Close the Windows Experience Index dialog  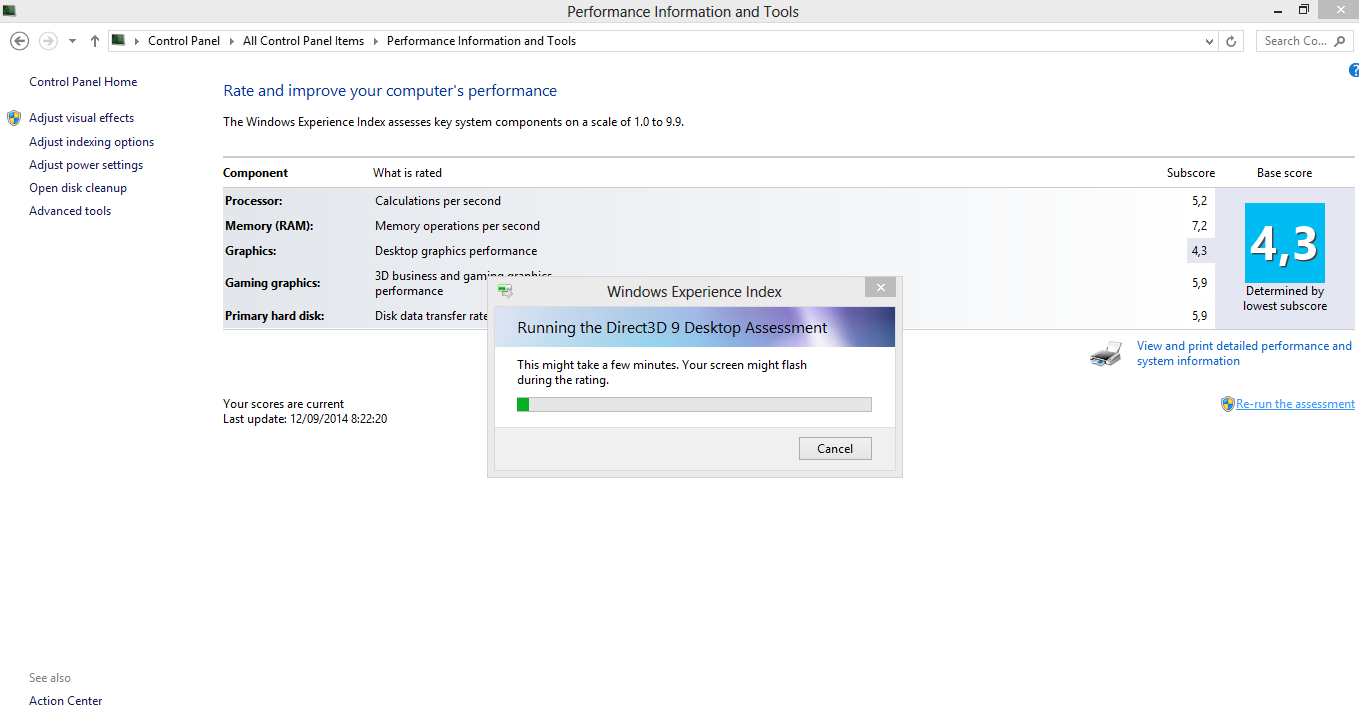click(880, 287)
